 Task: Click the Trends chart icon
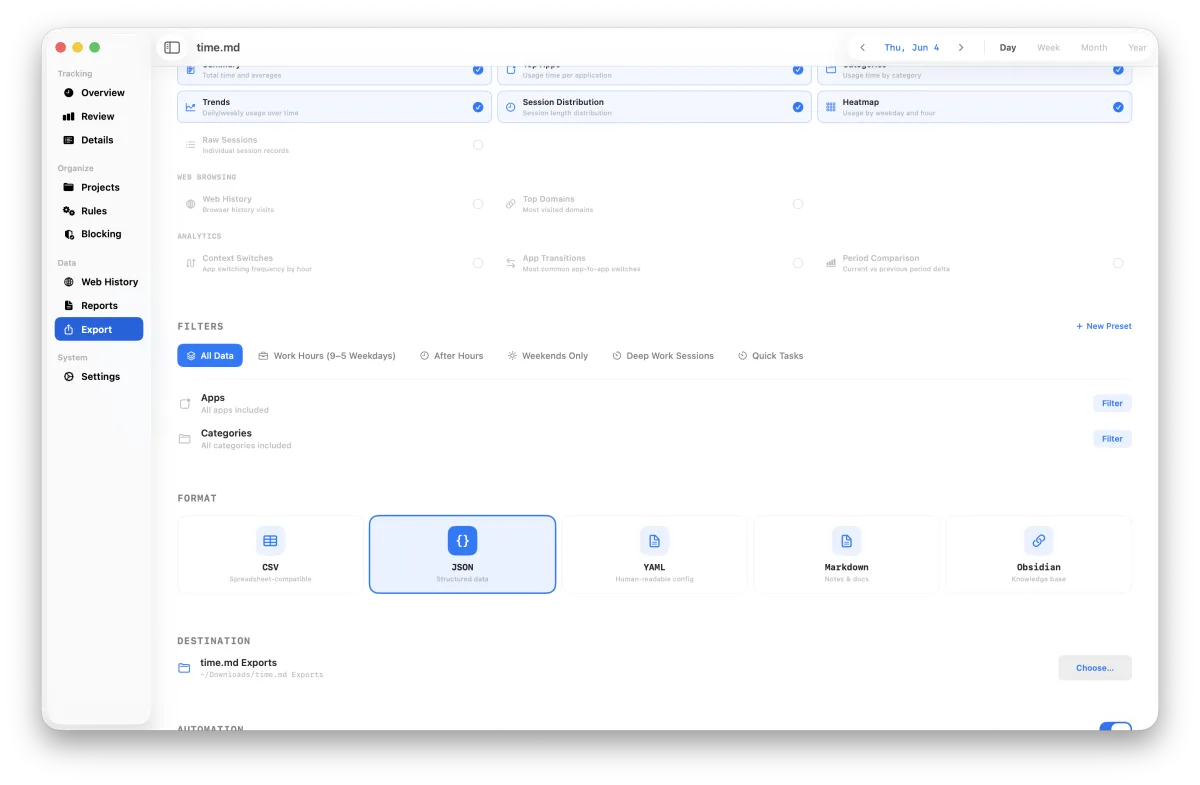click(x=190, y=107)
